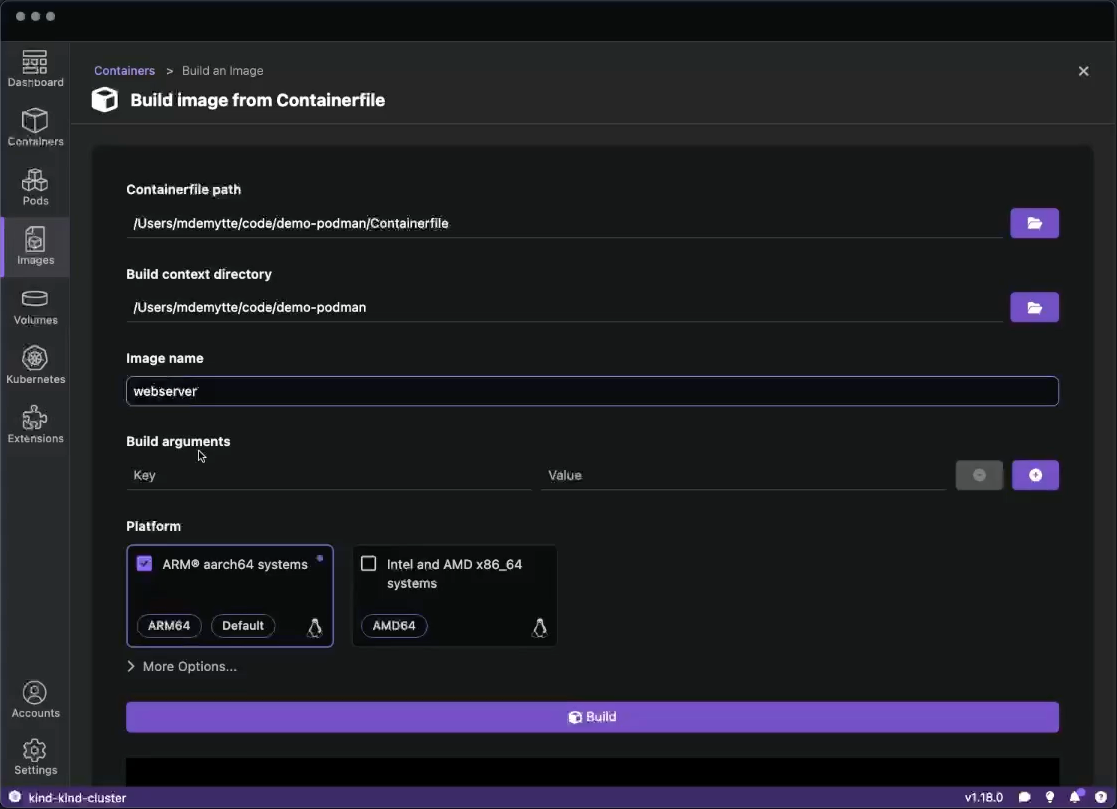
Task: Open the Dashboard from the sidebar
Action: click(x=35, y=68)
